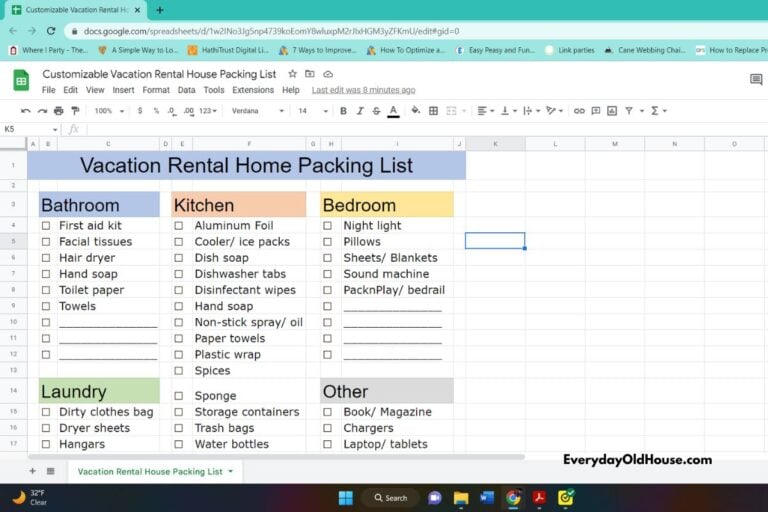Format as percent icon
The height and width of the screenshot is (512, 768).
coord(156,111)
